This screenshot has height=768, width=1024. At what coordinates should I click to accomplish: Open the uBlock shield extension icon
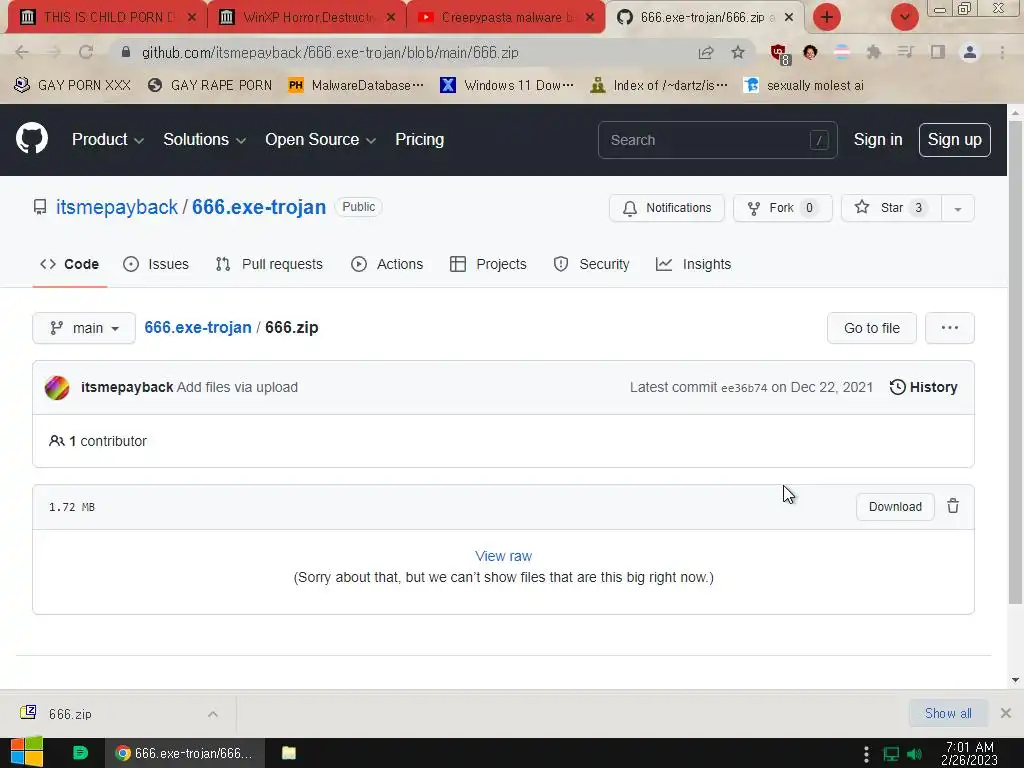(x=780, y=54)
